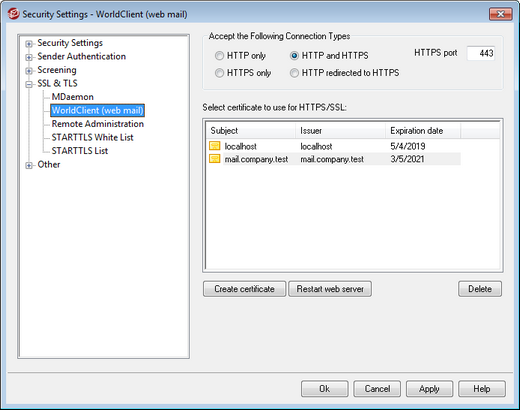Delete the selected certificate
This screenshot has height=410, width=520.
[x=480, y=289]
